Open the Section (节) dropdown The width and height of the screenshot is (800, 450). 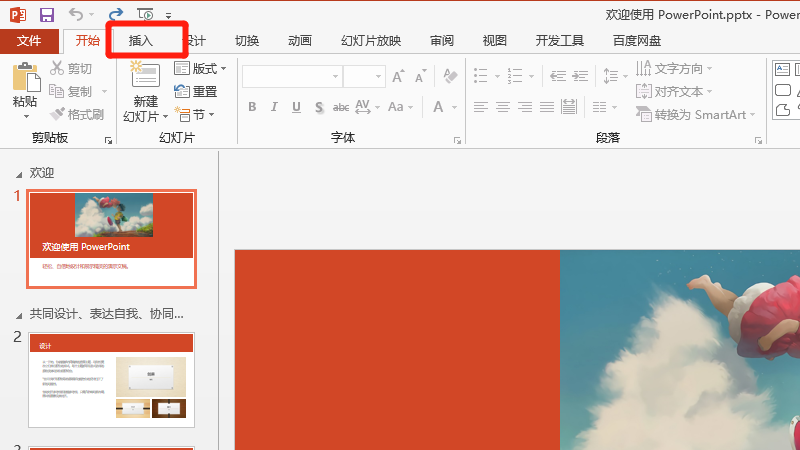point(196,115)
